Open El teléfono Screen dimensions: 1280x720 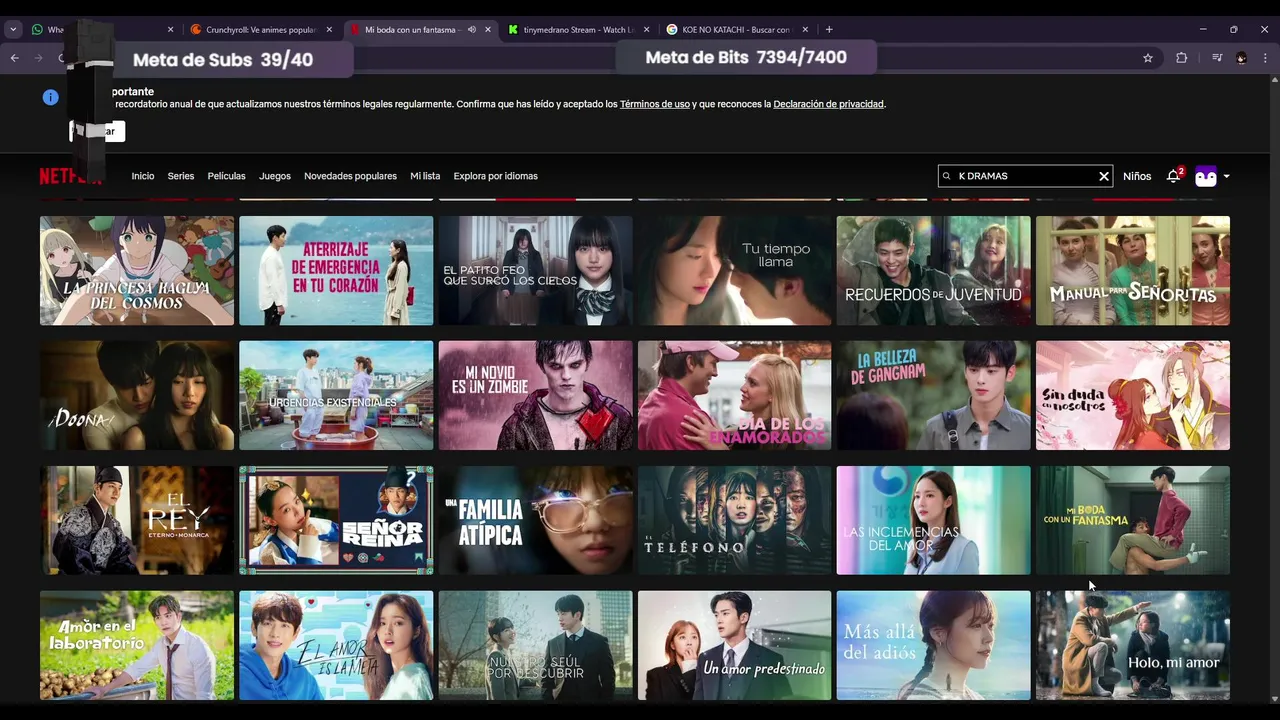tap(734, 521)
